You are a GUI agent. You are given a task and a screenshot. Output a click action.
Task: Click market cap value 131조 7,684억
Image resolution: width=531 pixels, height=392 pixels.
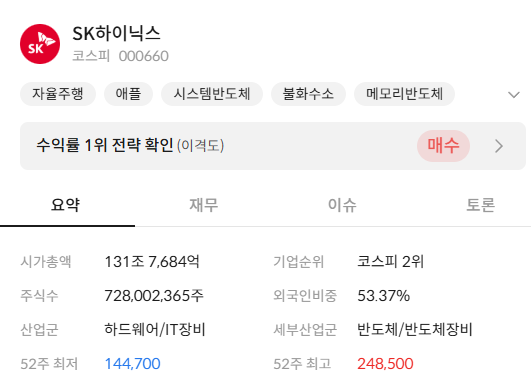[x=152, y=262]
